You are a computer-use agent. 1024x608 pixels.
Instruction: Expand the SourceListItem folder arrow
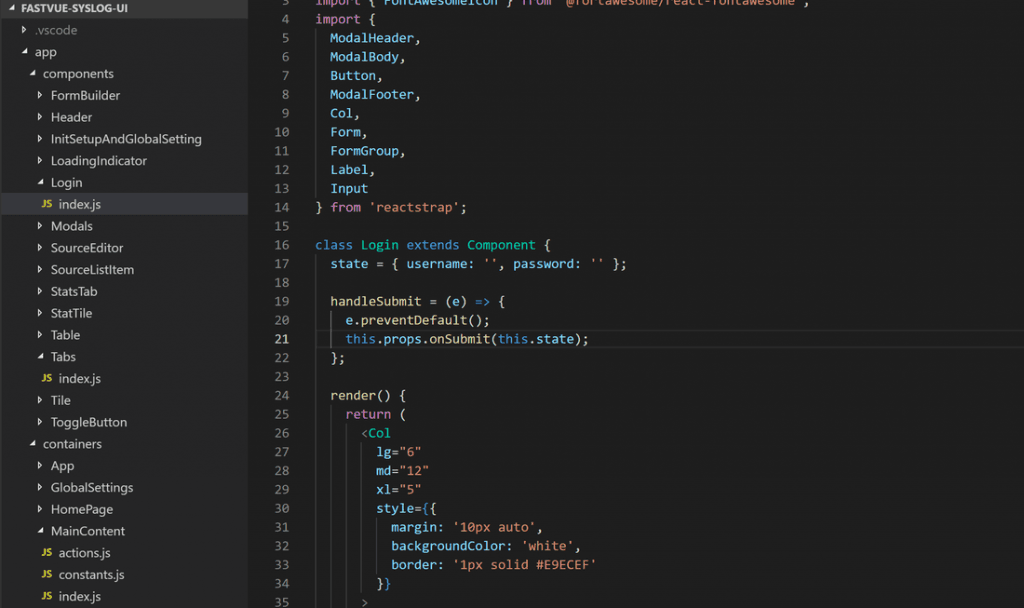tap(40, 269)
